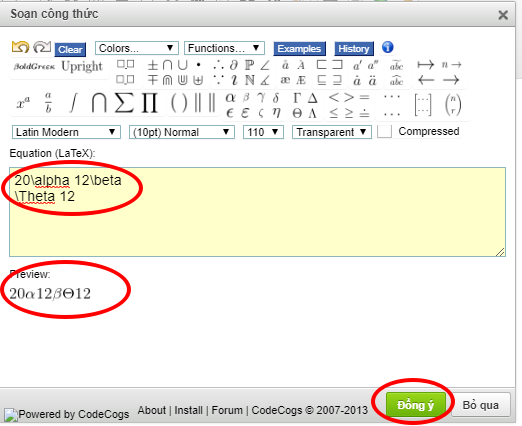Insert the integral symbol
This screenshot has height=426, width=522.
73,103
